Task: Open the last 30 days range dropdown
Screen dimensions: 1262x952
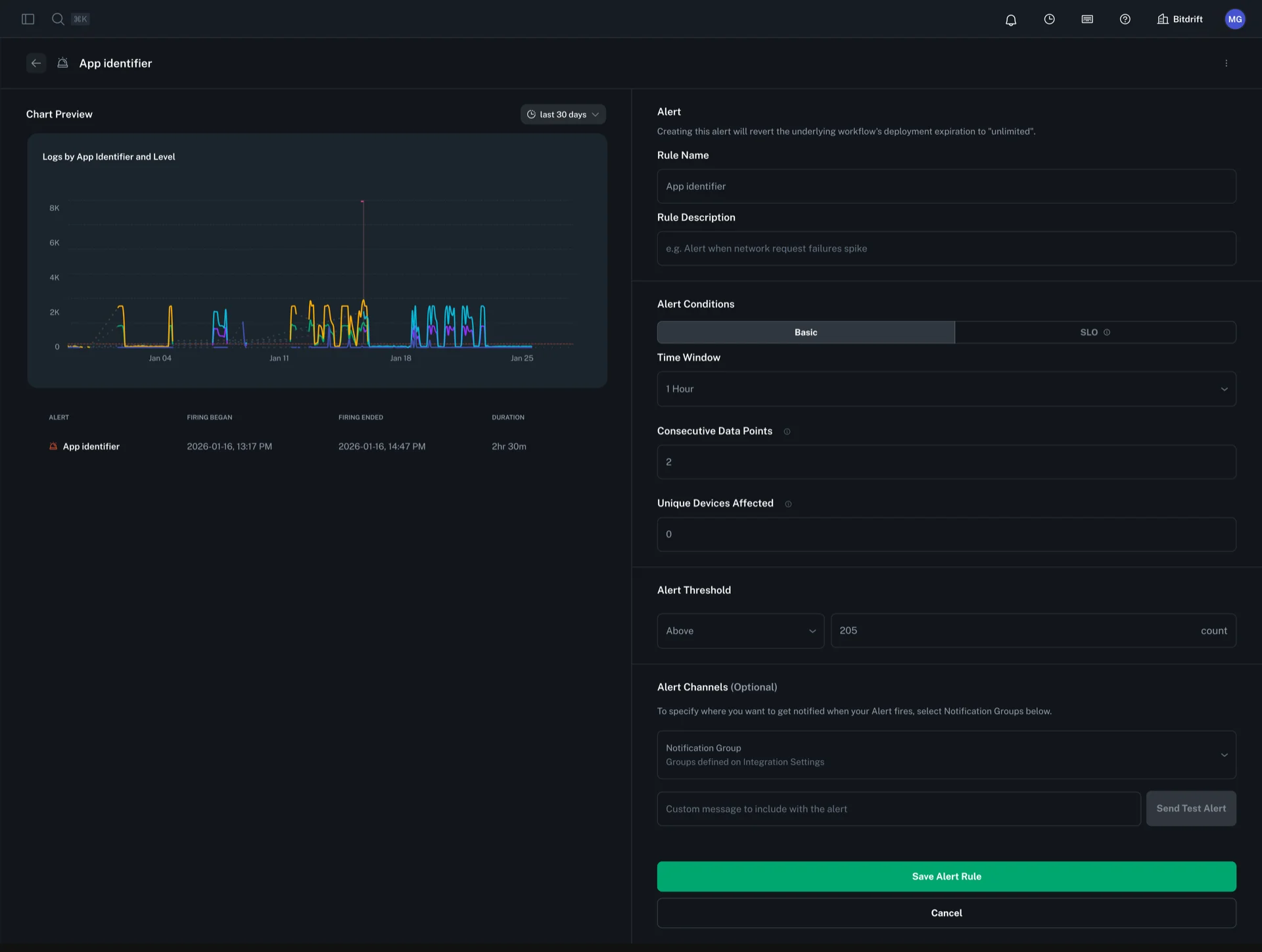Action: pyautogui.click(x=563, y=114)
